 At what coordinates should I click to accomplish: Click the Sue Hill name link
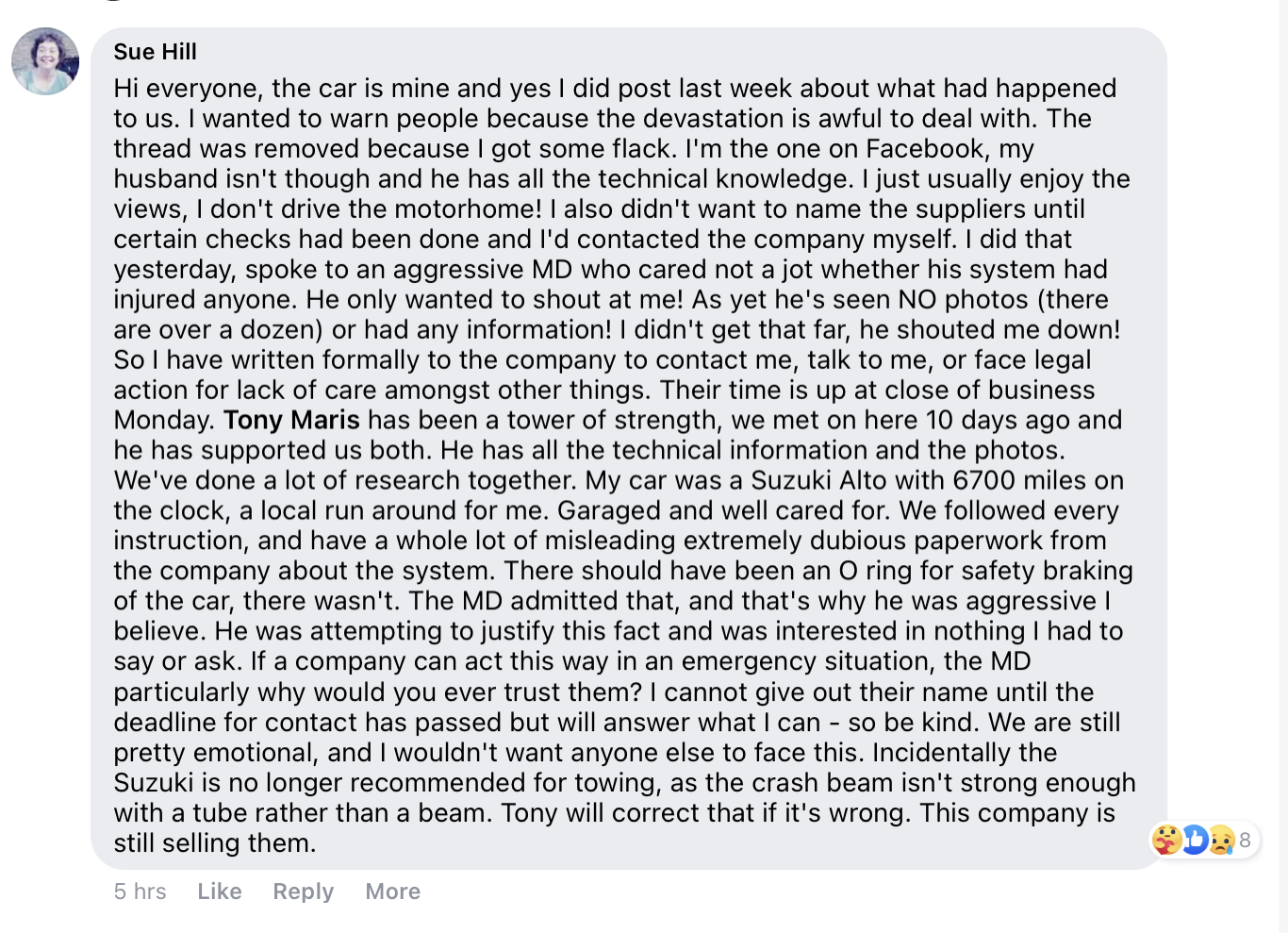click(x=156, y=52)
